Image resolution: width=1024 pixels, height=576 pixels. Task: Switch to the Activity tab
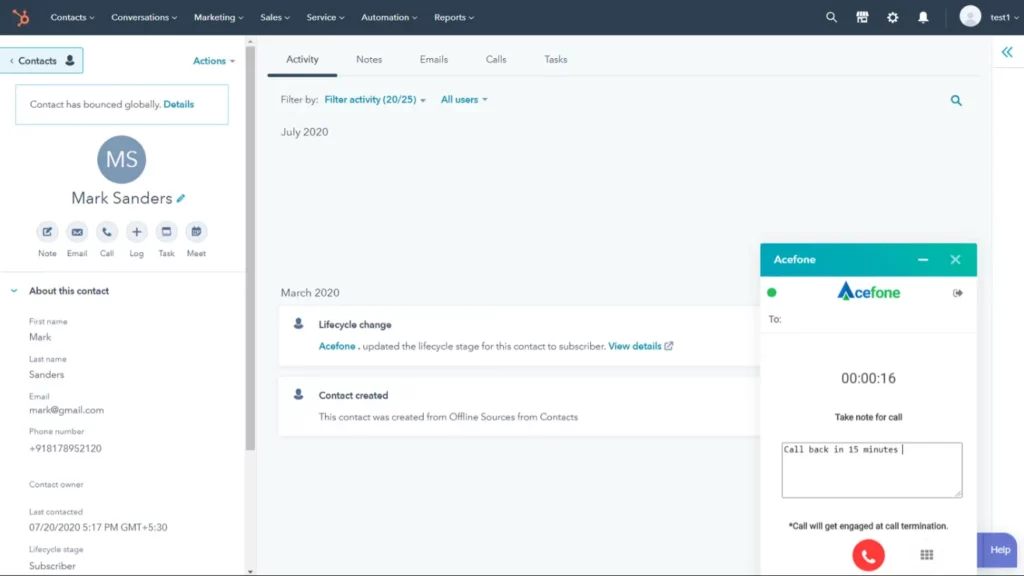tap(302, 59)
